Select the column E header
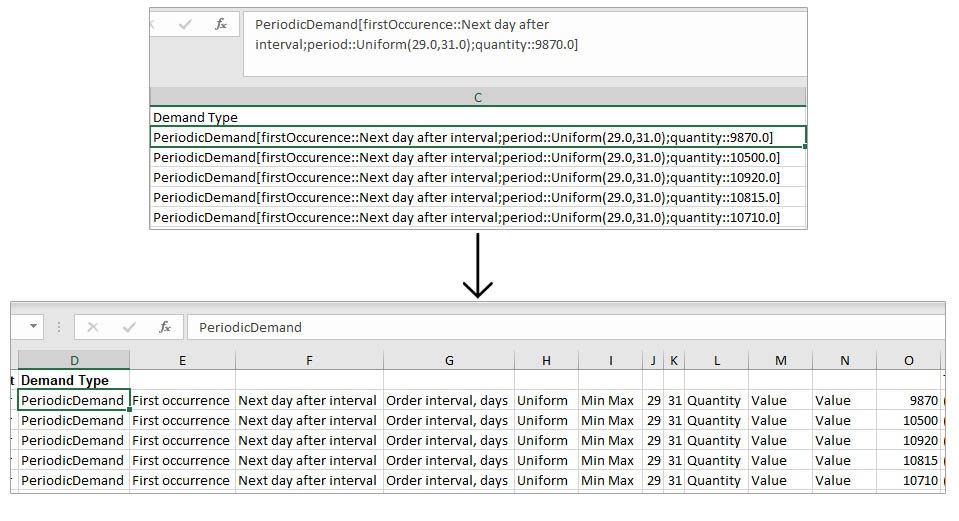 (182, 361)
